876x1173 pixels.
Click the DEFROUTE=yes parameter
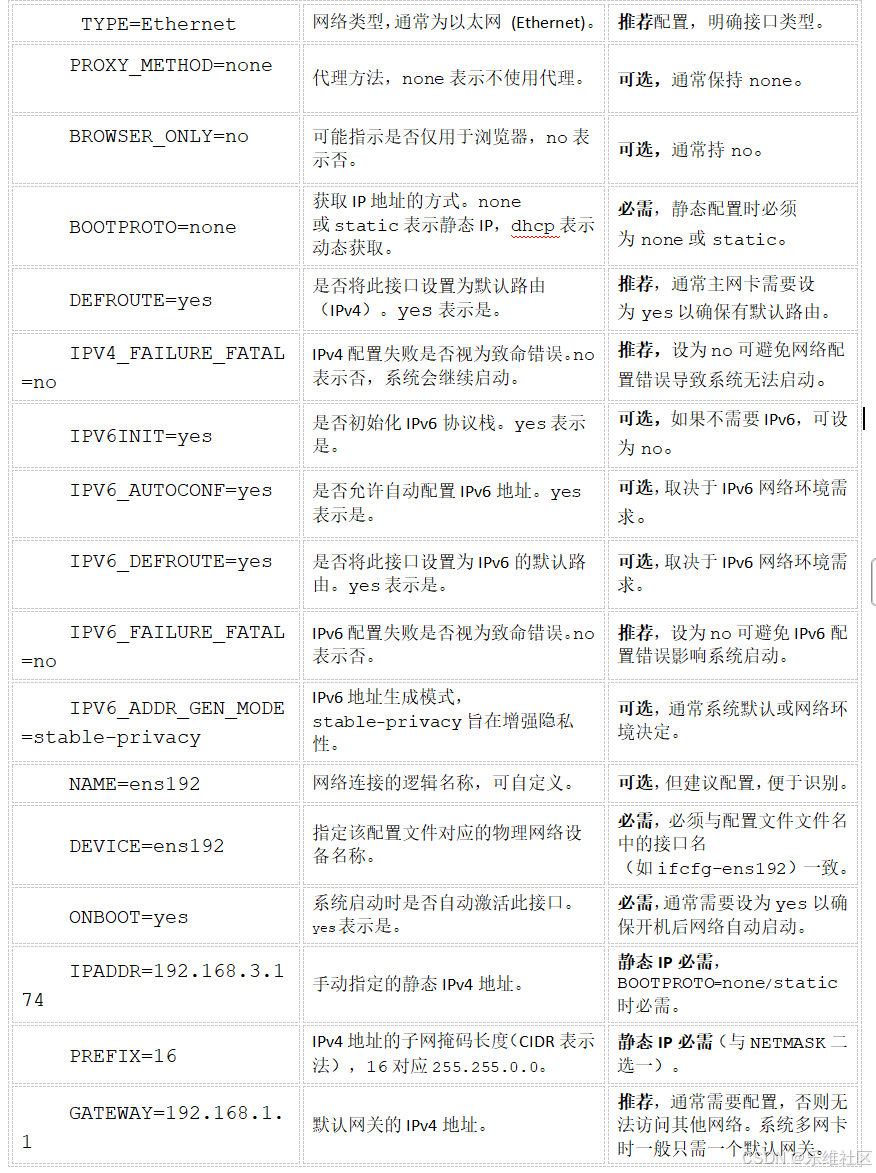point(141,300)
